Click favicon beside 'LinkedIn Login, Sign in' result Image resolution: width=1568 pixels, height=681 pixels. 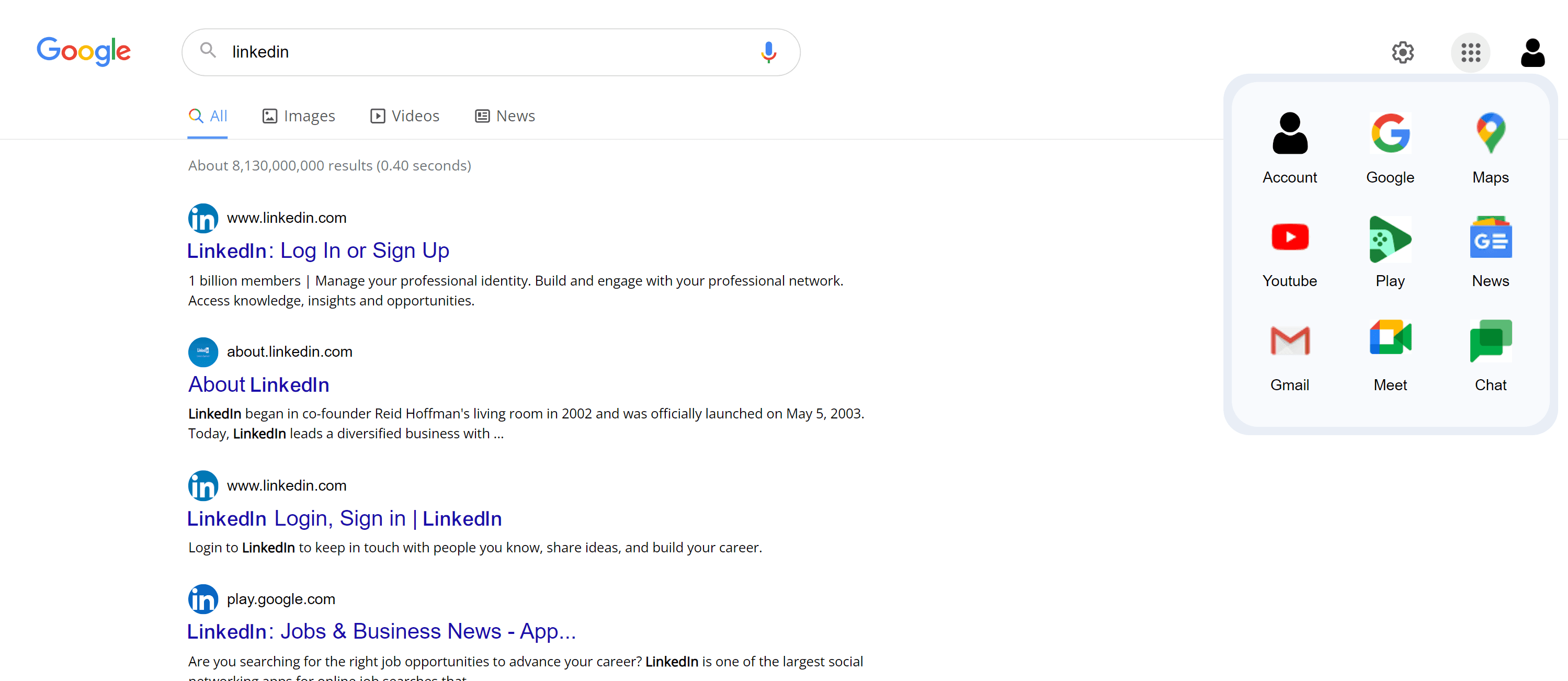coord(203,486)
